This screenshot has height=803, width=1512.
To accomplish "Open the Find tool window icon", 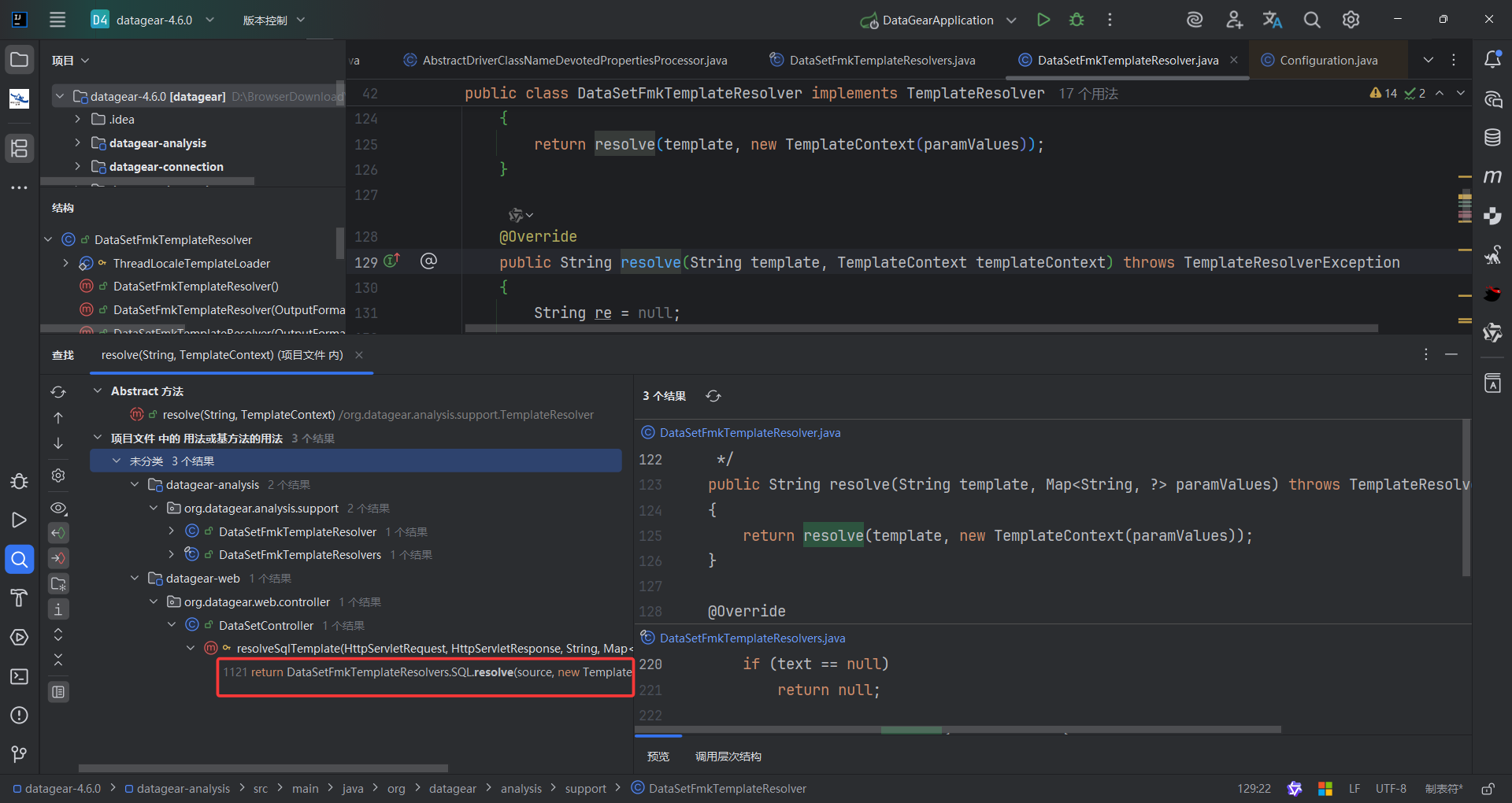I will [x=19, y=559].
